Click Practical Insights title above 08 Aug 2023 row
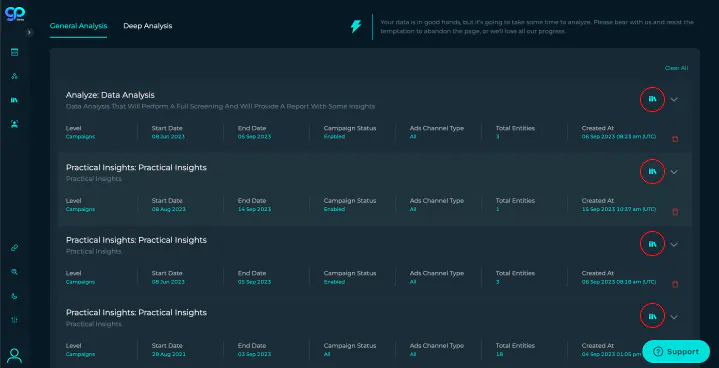Viewport: 719px width, 368px height. [x=136, y=168]
